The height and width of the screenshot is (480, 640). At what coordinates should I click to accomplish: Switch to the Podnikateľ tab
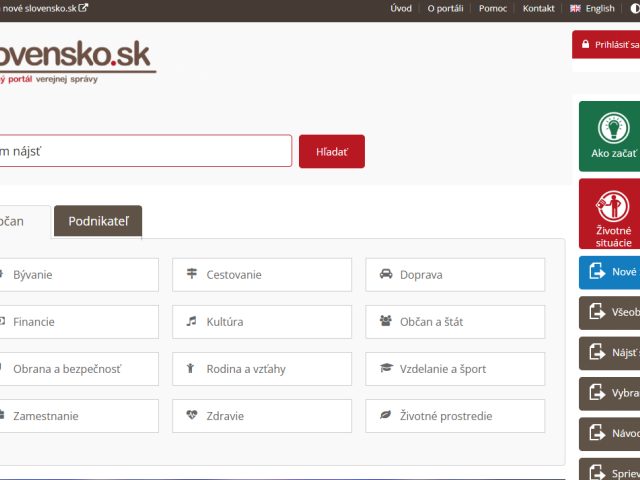[x=98, y=221]
